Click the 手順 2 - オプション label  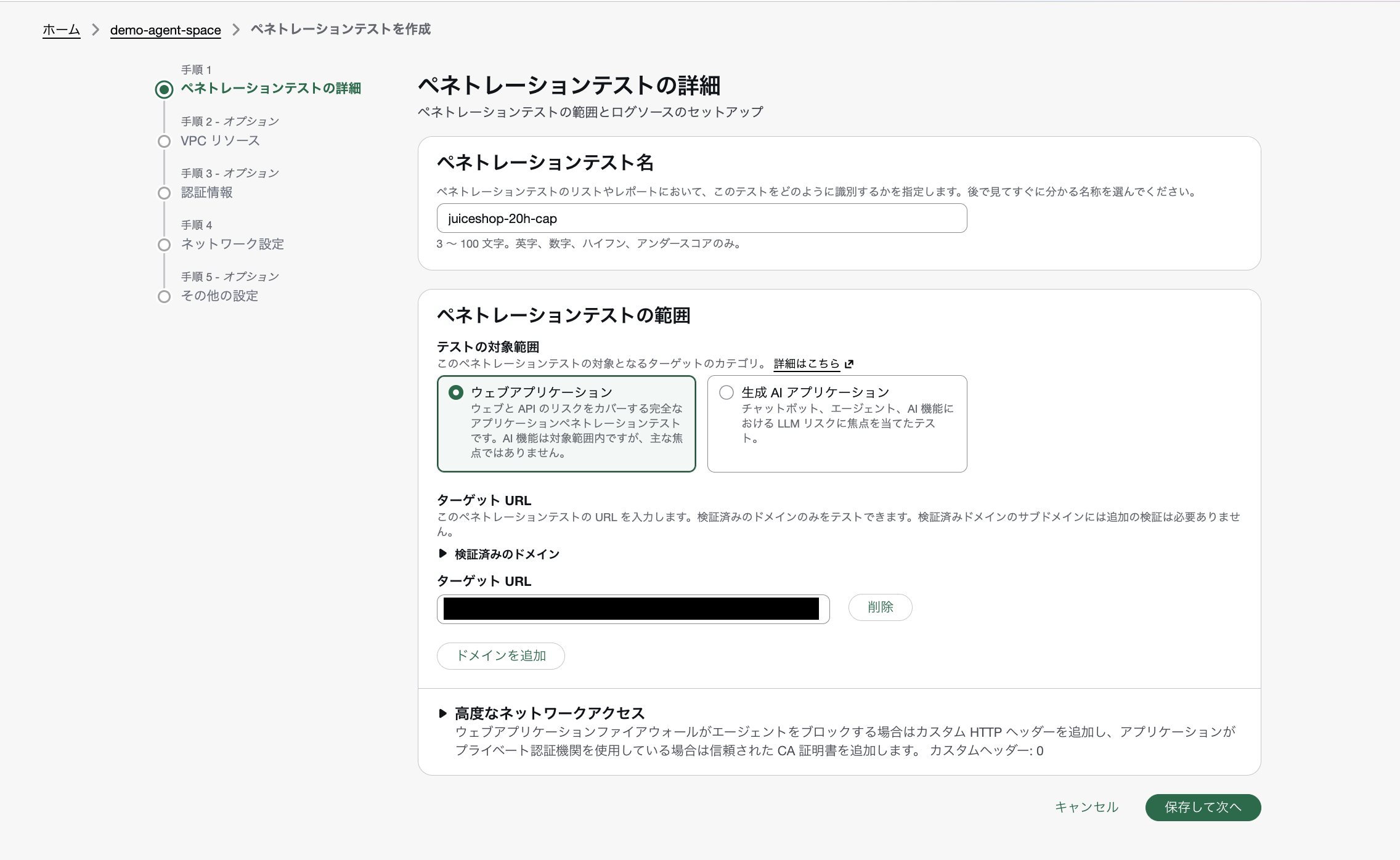(230, 121)
